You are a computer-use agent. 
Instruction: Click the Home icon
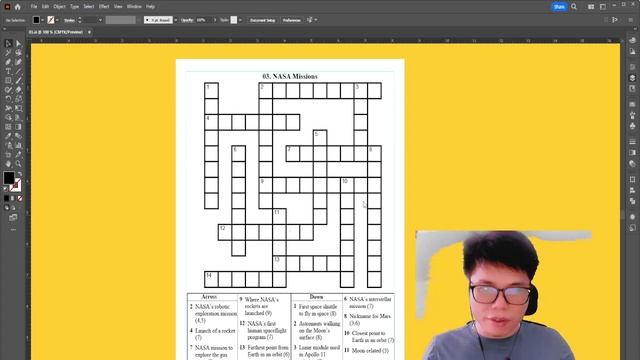pyautogui.click(x=18, y=7)
